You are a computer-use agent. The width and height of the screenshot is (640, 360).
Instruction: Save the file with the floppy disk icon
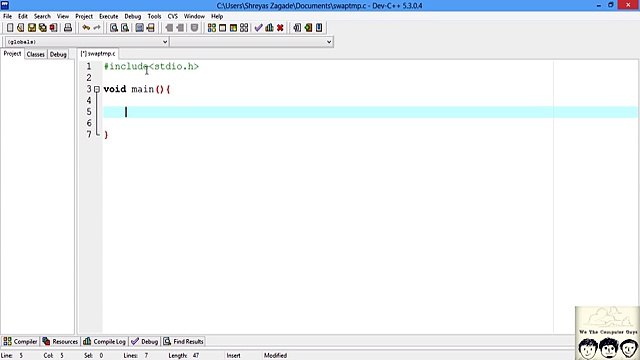click(x=31, y=28)
